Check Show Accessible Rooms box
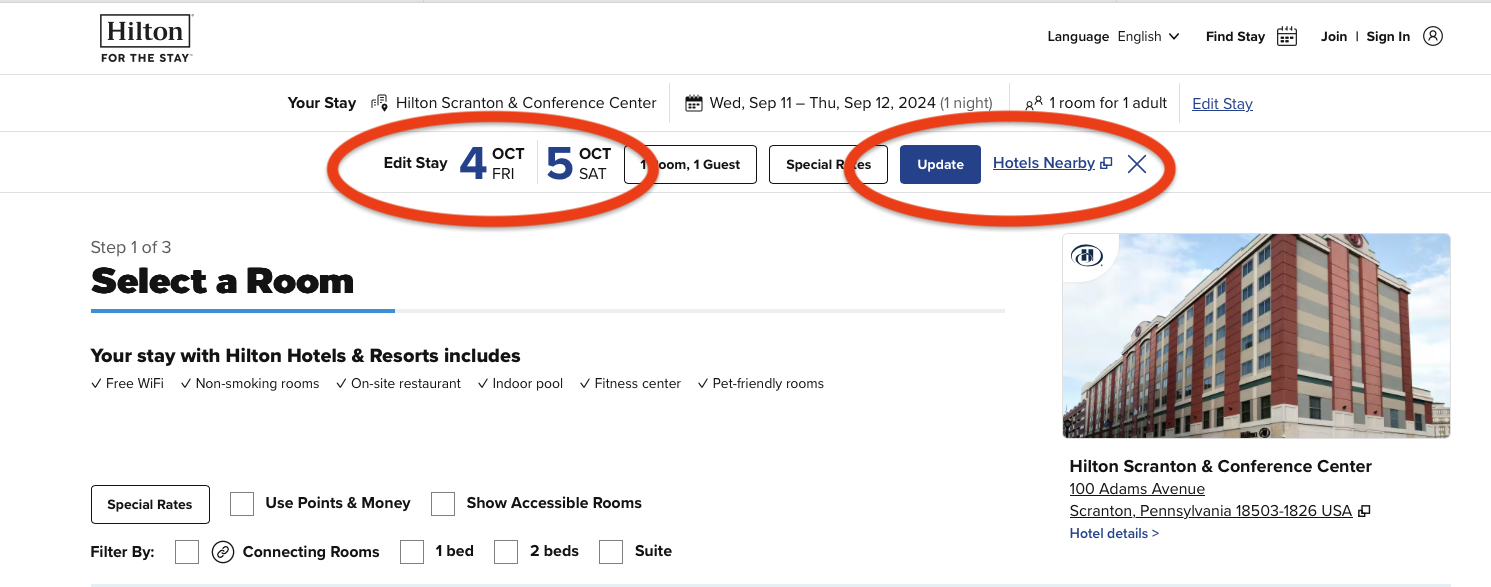Viewport: 1491px width, 587px height. click(443, 504)
